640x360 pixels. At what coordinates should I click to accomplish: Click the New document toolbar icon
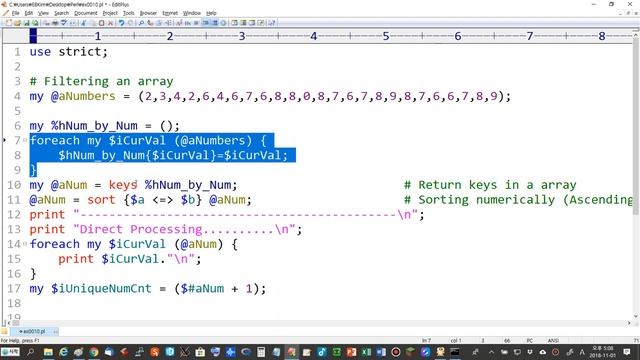[x=9, y=23]
